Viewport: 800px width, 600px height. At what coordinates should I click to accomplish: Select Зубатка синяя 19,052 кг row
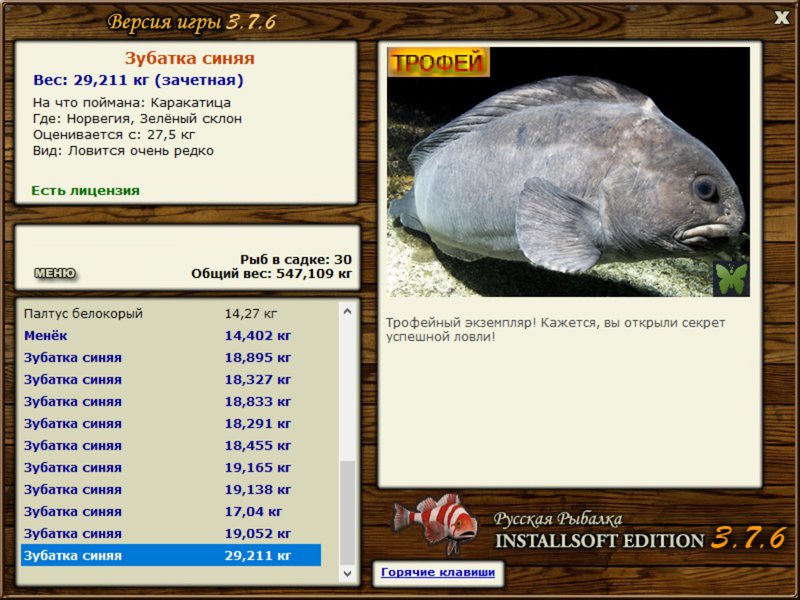[x=171, y=533]
